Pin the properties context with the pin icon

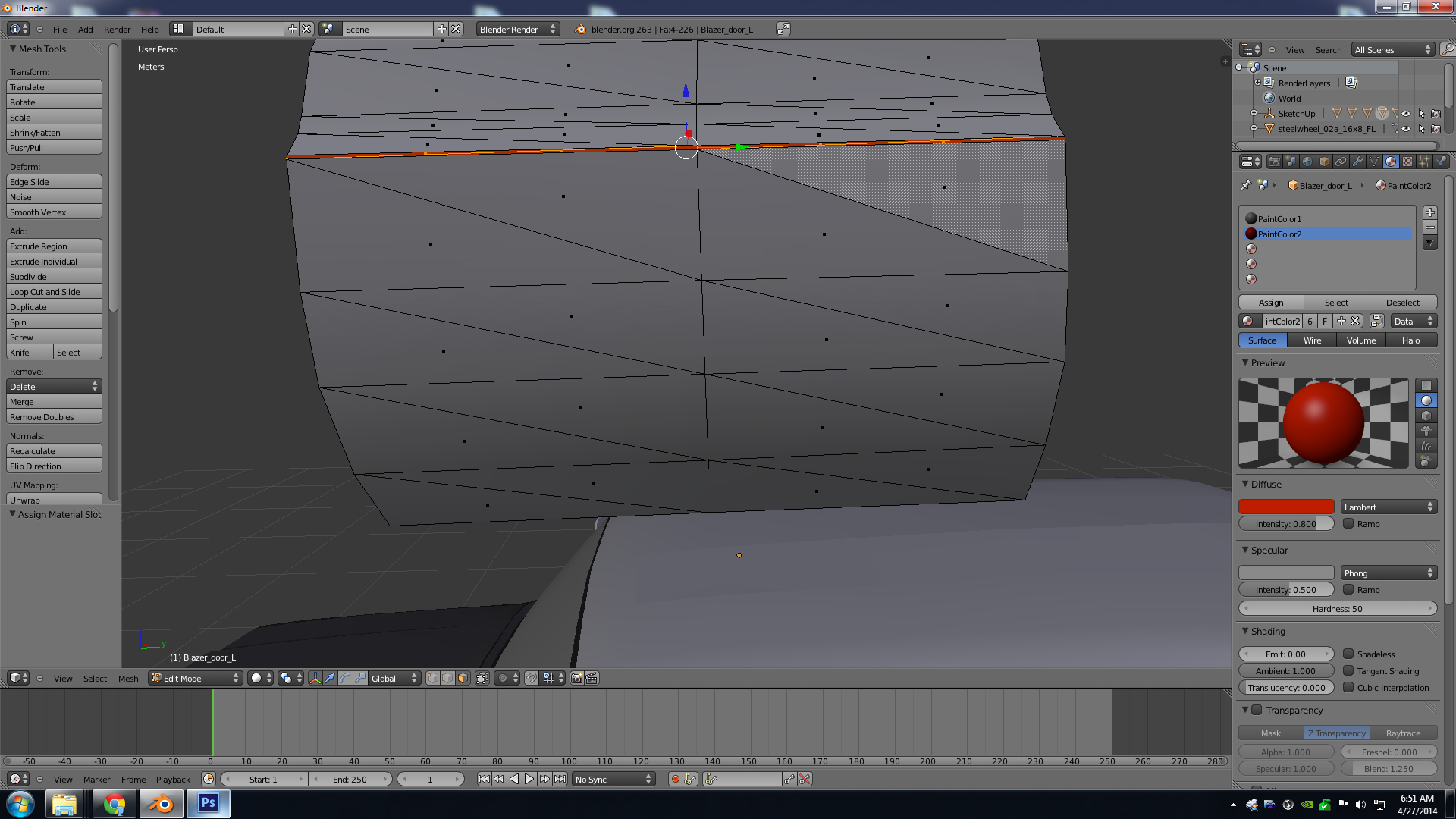(1245, 185)
